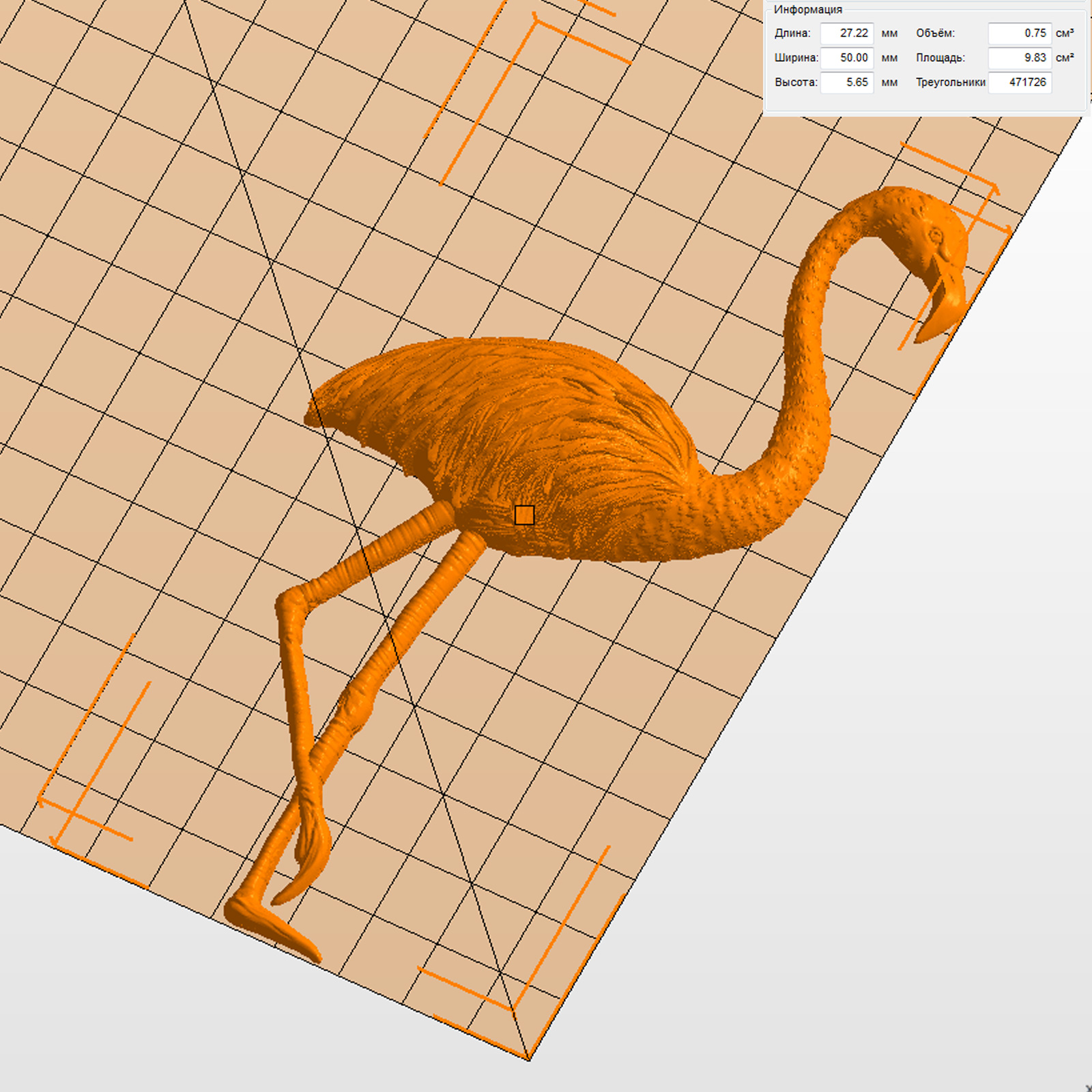Click the Информация panel header
The height and width of the screenshot is (1092, 1092).
(x=807, y=10)
